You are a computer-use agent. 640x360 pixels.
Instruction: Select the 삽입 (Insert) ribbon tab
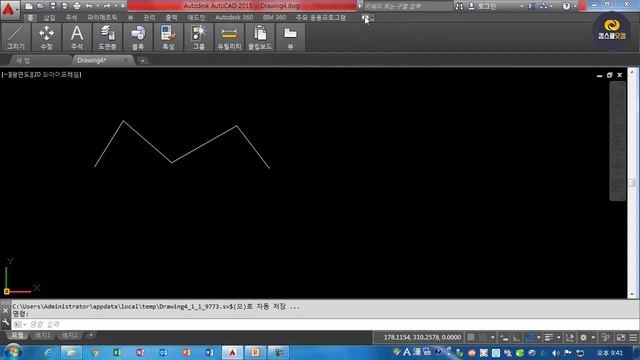pos(49,18)
